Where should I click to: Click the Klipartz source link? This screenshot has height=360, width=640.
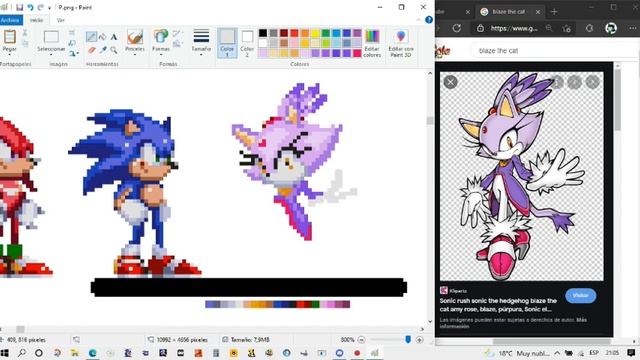[x=453, y=291]
